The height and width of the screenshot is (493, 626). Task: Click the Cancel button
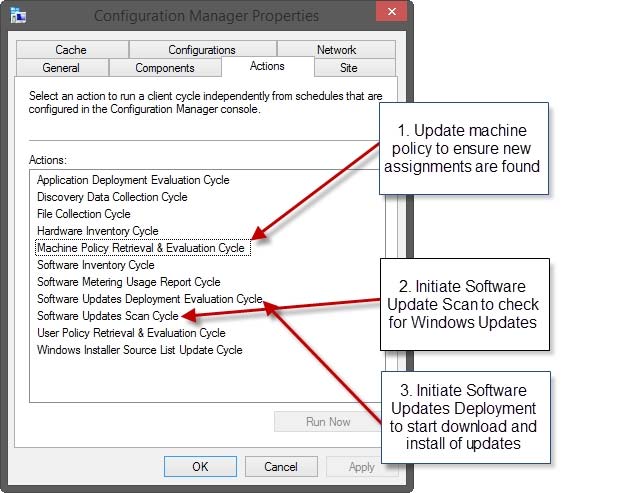coord(281,467)
